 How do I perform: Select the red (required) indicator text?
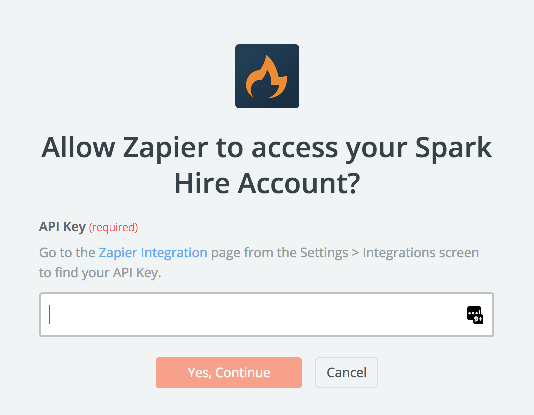click(x=113, y=227)
